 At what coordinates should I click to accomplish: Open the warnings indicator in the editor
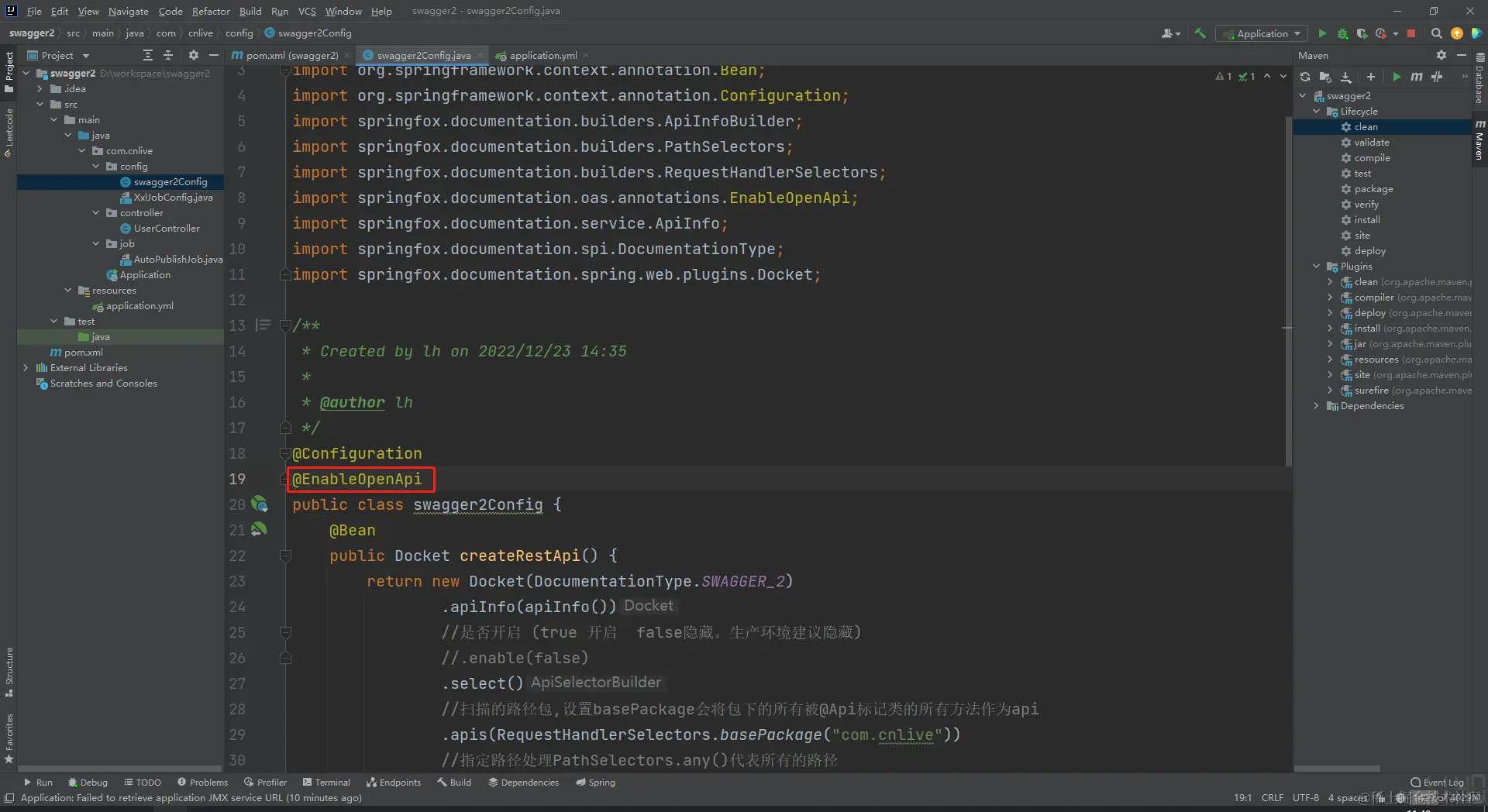pyautogui.click(x=1224, y=76)
